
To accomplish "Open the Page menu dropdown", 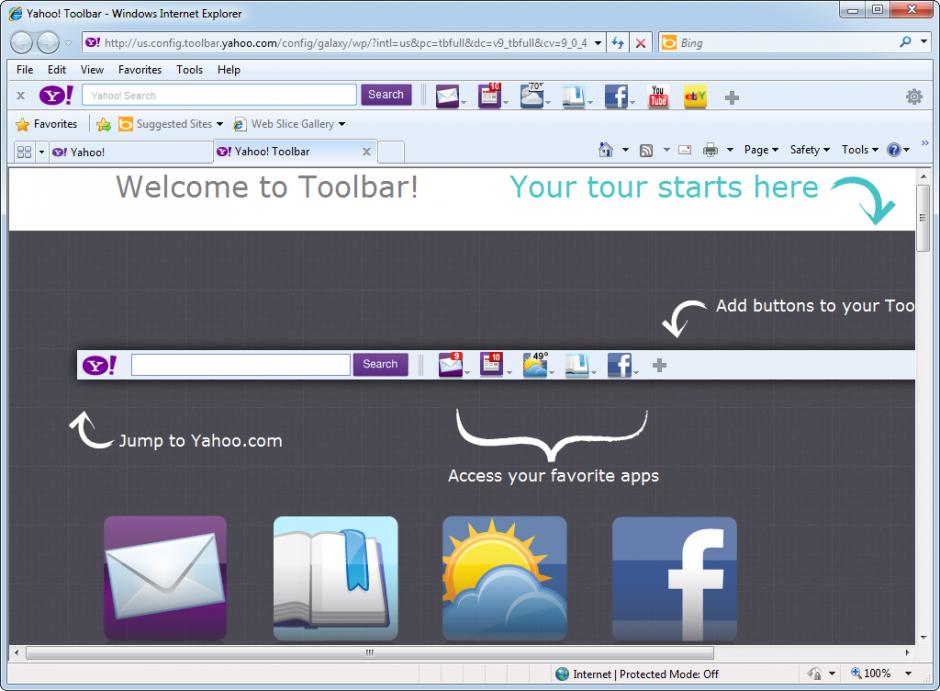I will [x=761, y=150].
